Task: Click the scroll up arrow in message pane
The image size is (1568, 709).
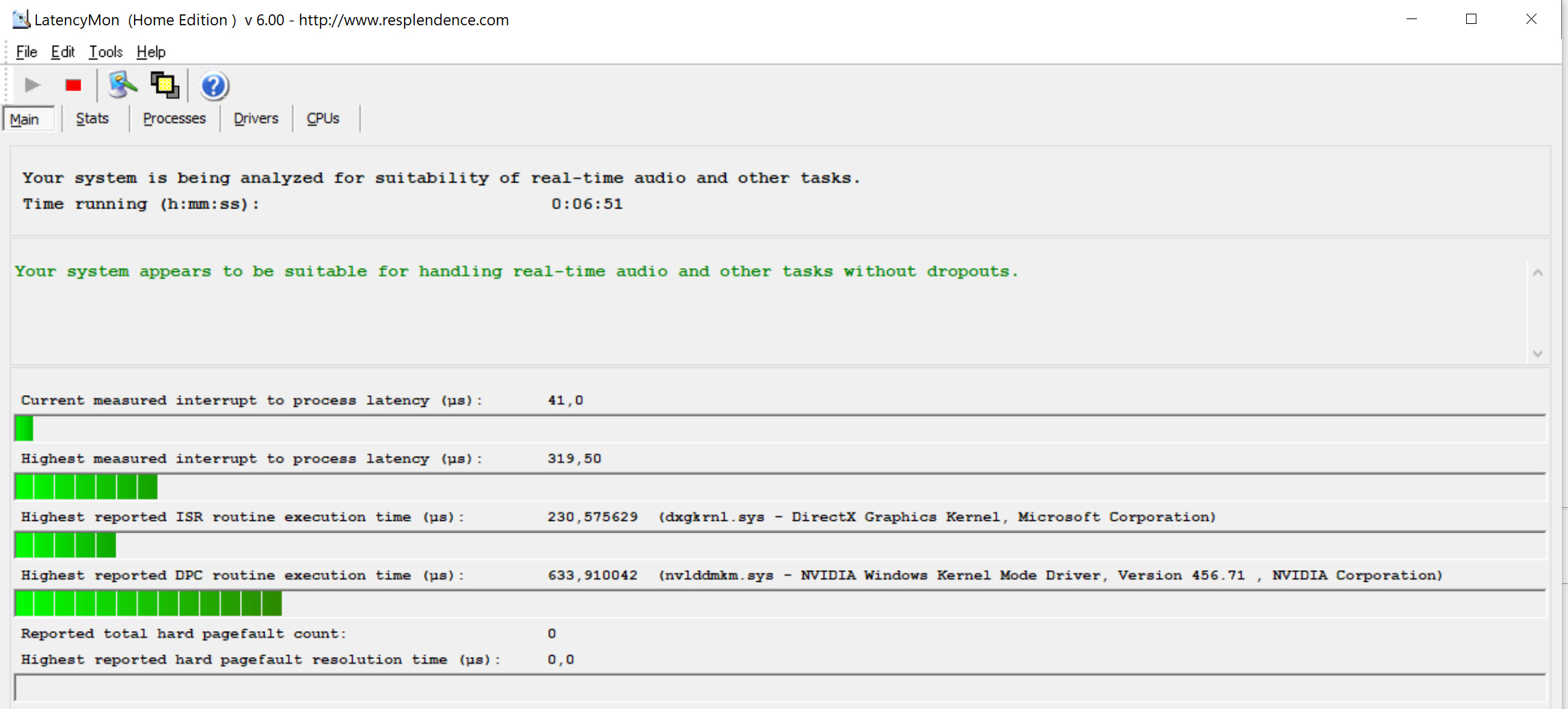Action: [1538, 273]
